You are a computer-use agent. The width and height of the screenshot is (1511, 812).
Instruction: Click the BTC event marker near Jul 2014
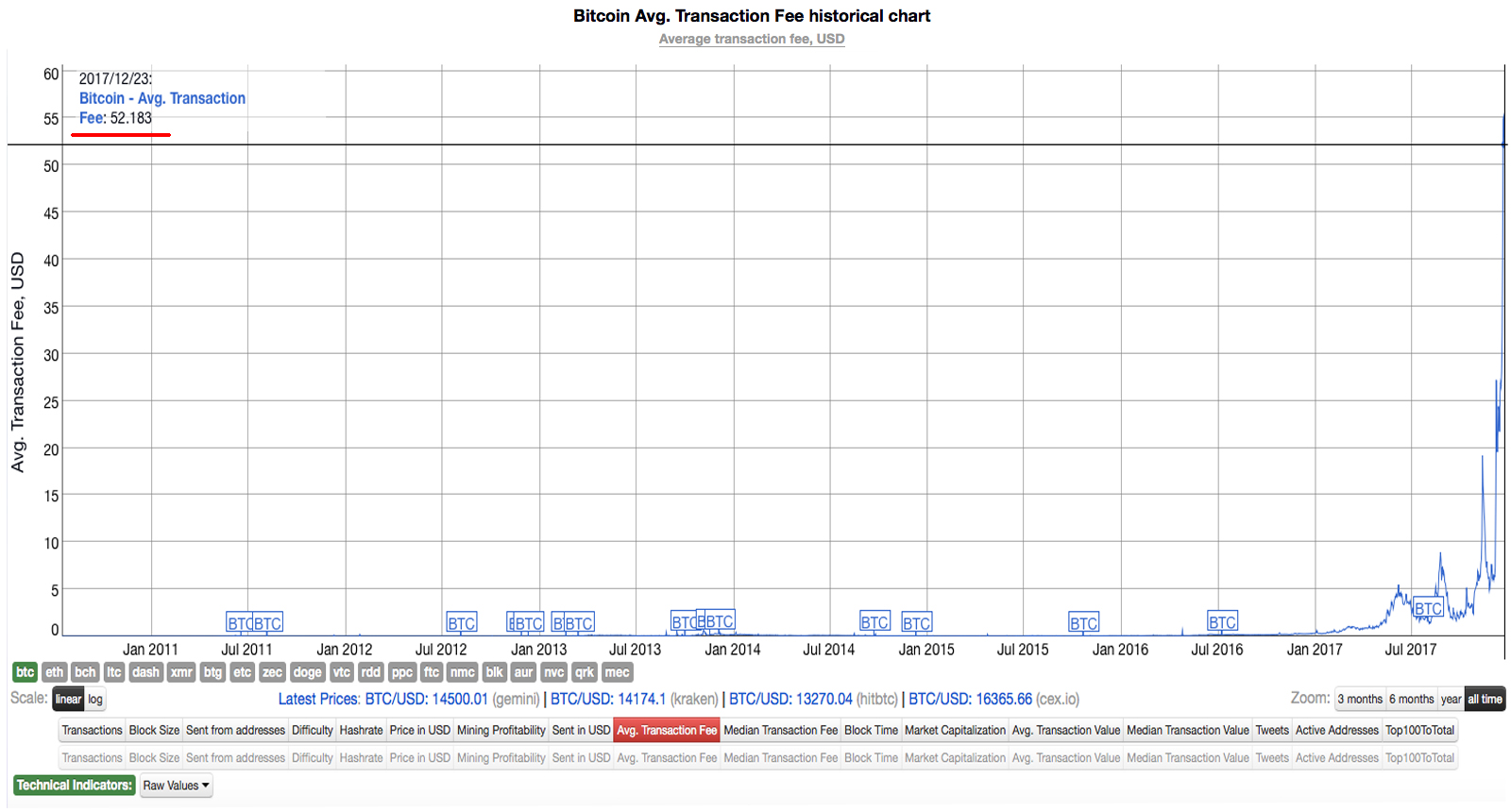(874, 622)
